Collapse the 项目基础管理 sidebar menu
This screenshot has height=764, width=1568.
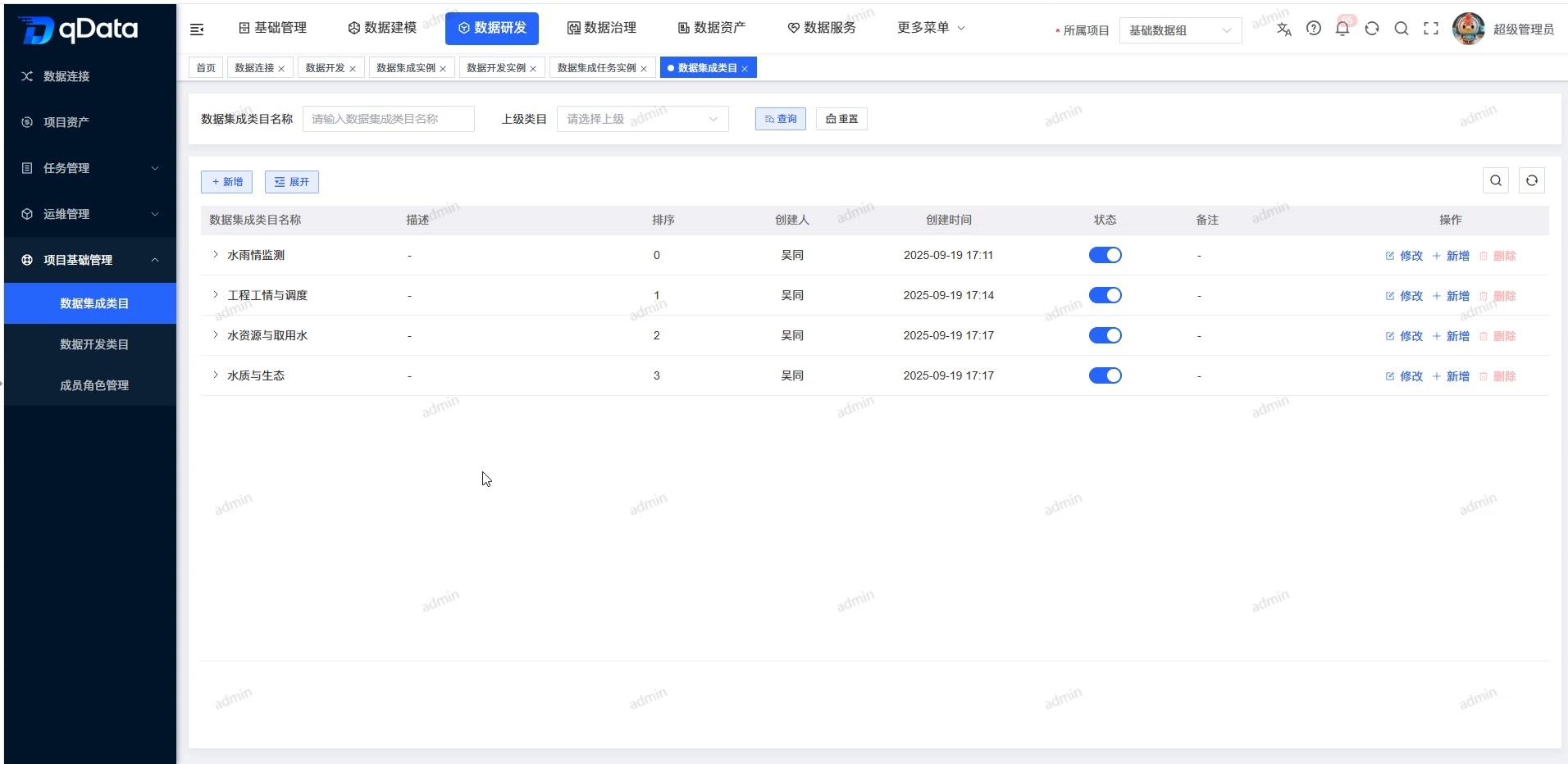(x=90, y=260)
